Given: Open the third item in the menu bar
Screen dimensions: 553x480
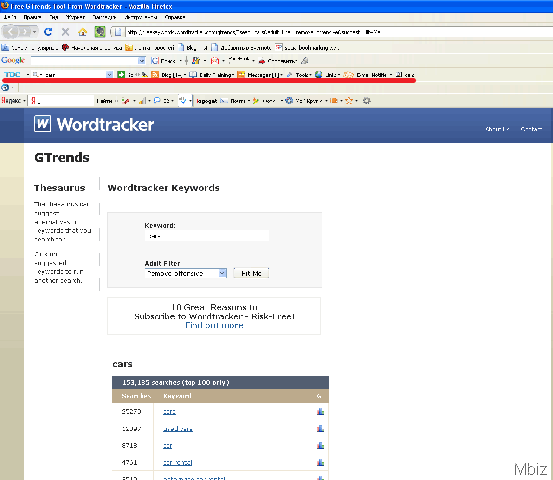Looking at the screenshot, I should (54, 17).
